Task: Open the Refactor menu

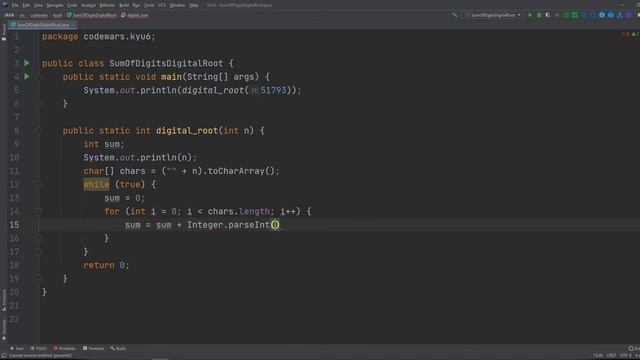Action: coord(107,5)
